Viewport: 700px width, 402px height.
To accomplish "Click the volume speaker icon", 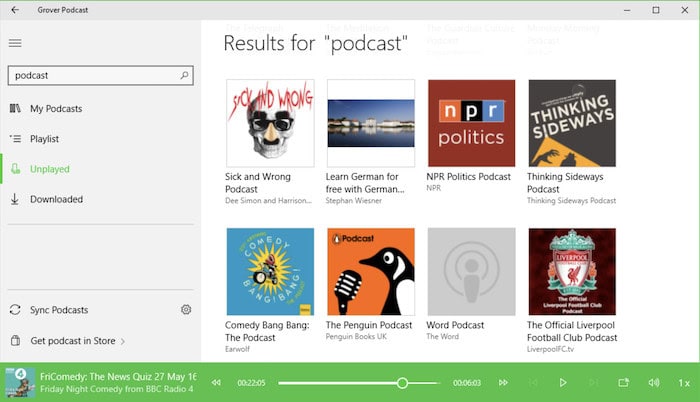I will 654,383.
